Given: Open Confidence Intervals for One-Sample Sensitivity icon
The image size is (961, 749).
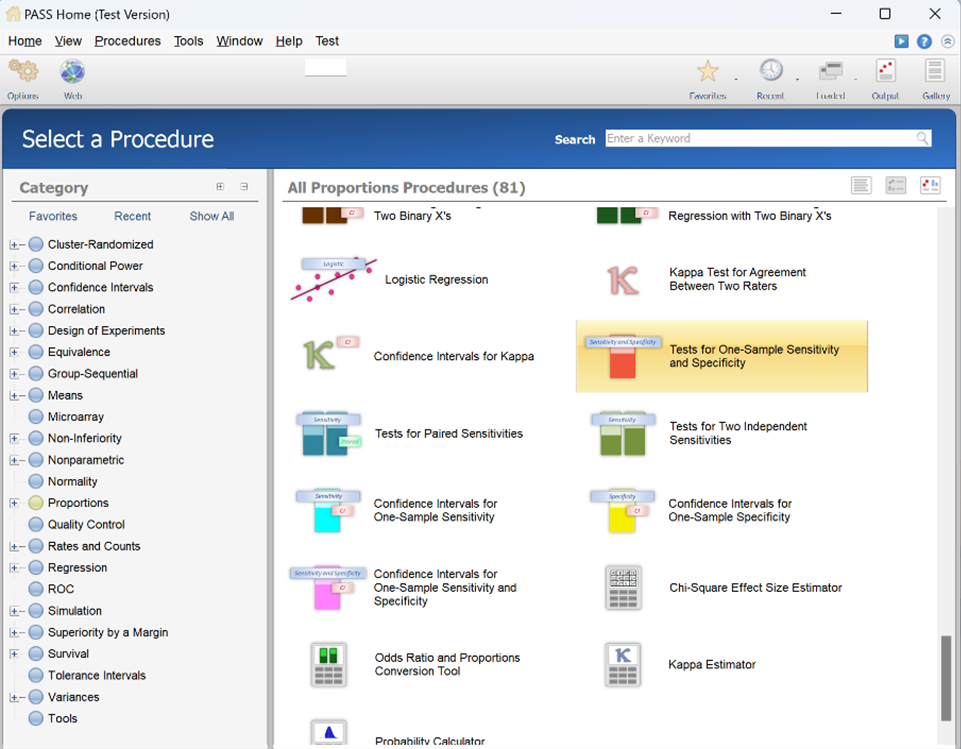Looking at the screenshot, I should coord(328,511).
